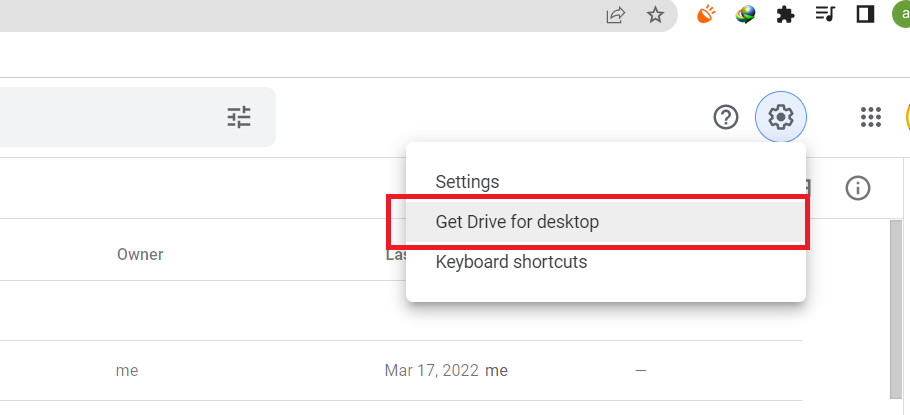This screenshot has height=415, width=910.
Task: Click the orange extension icon in toolbar
Action: coord(706,15)
